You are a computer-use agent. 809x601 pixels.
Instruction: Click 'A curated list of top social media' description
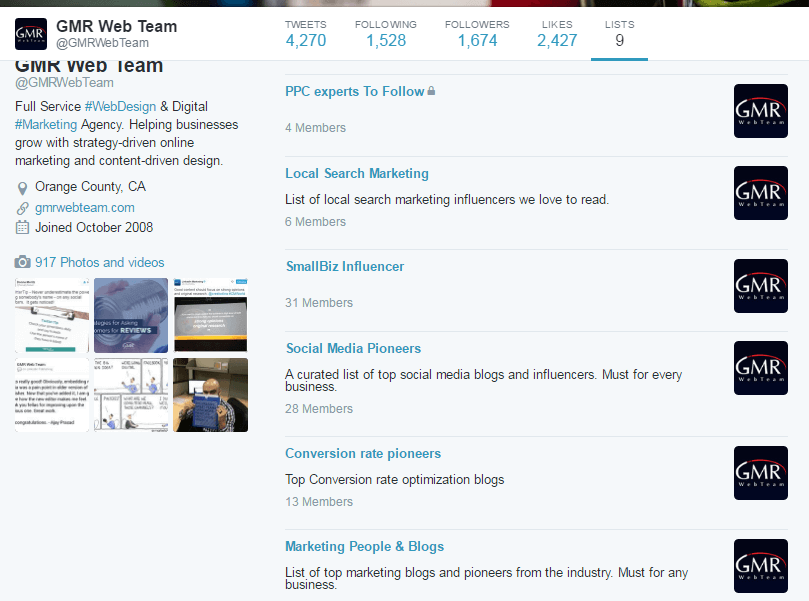tap(483, 380)
